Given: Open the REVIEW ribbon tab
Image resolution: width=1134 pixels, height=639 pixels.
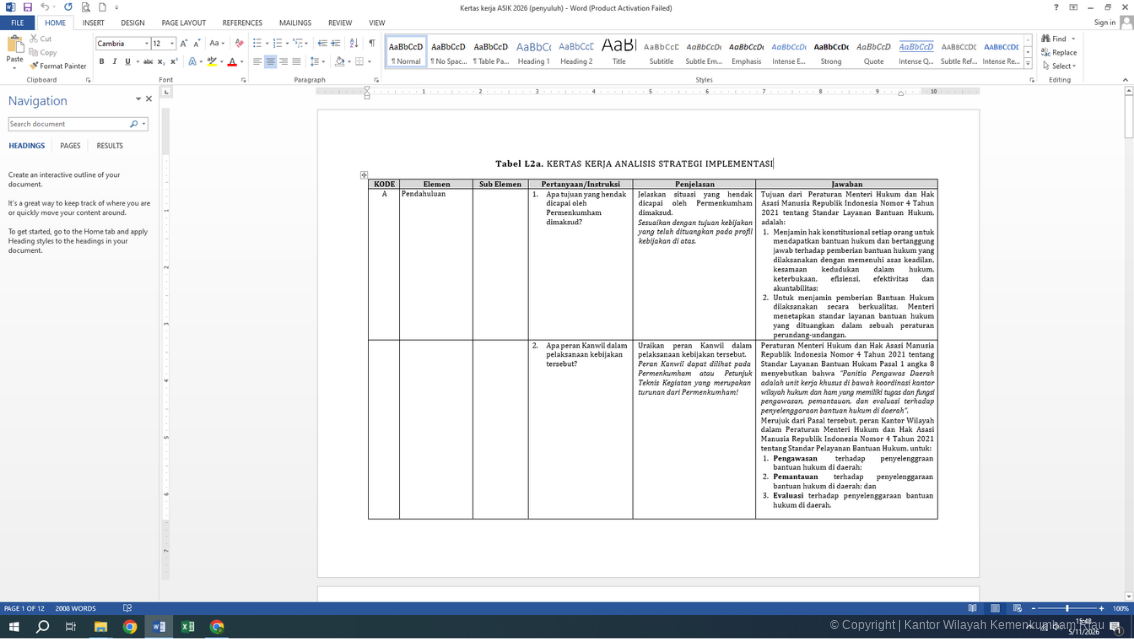Looking at the screenshot, I should tap(340, 23).
